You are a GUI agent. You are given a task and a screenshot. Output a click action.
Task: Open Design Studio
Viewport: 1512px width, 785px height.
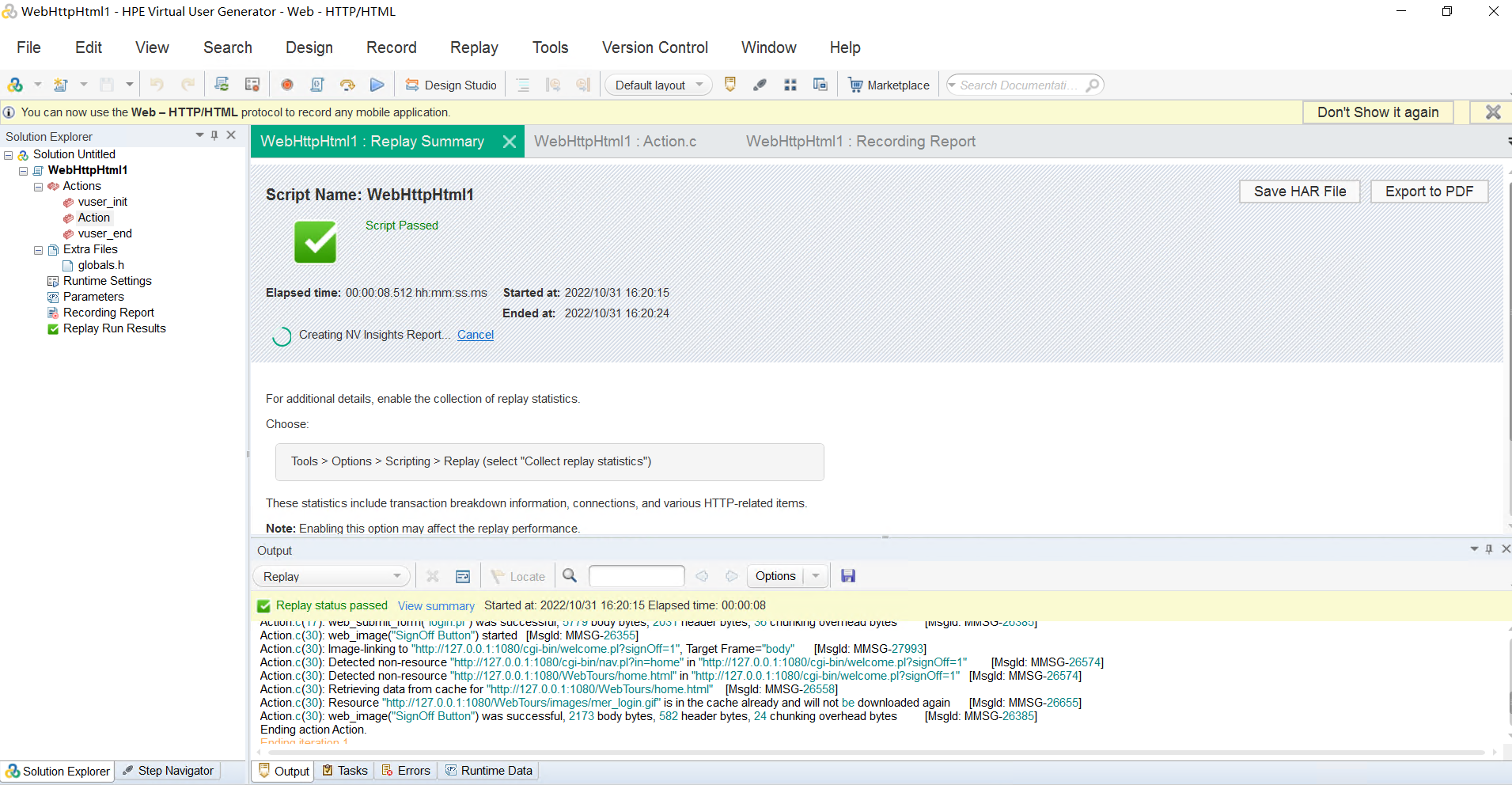(451, 85)
